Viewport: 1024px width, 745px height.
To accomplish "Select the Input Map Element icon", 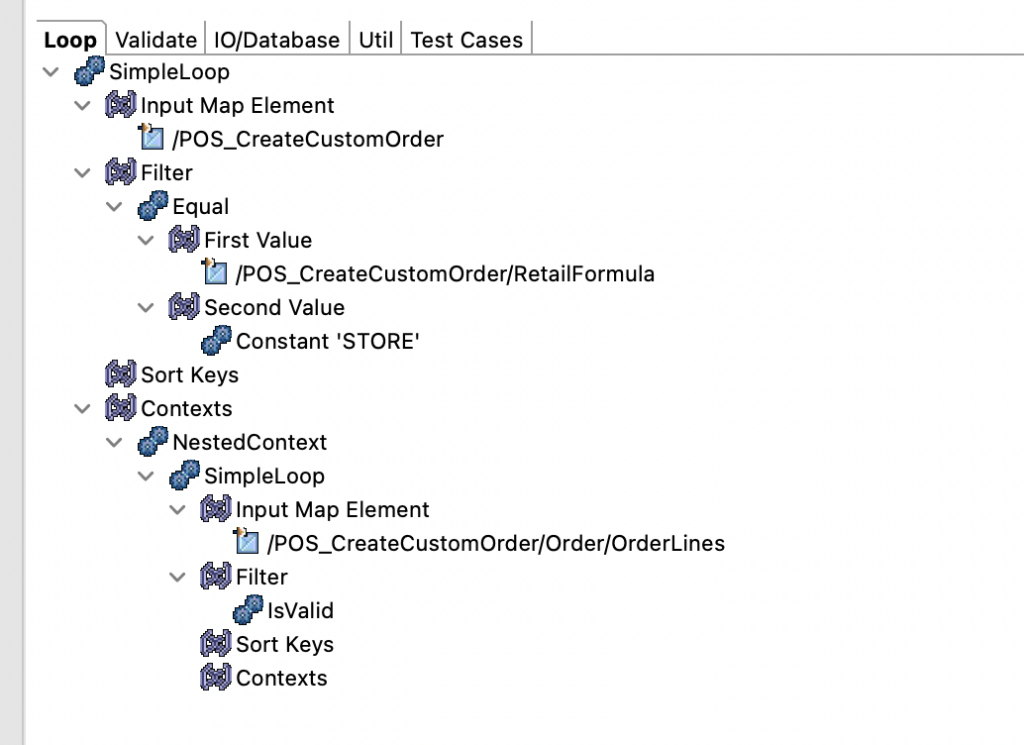I will 119,105.
